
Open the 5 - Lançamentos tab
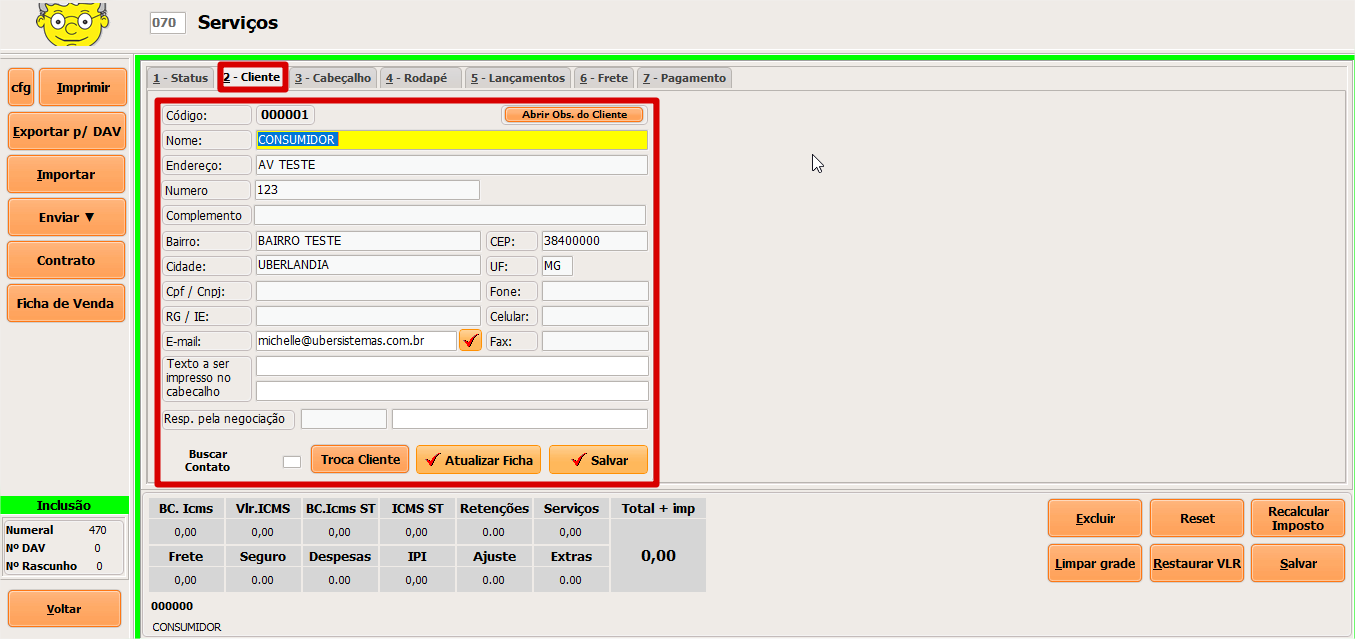pos(517,78)
